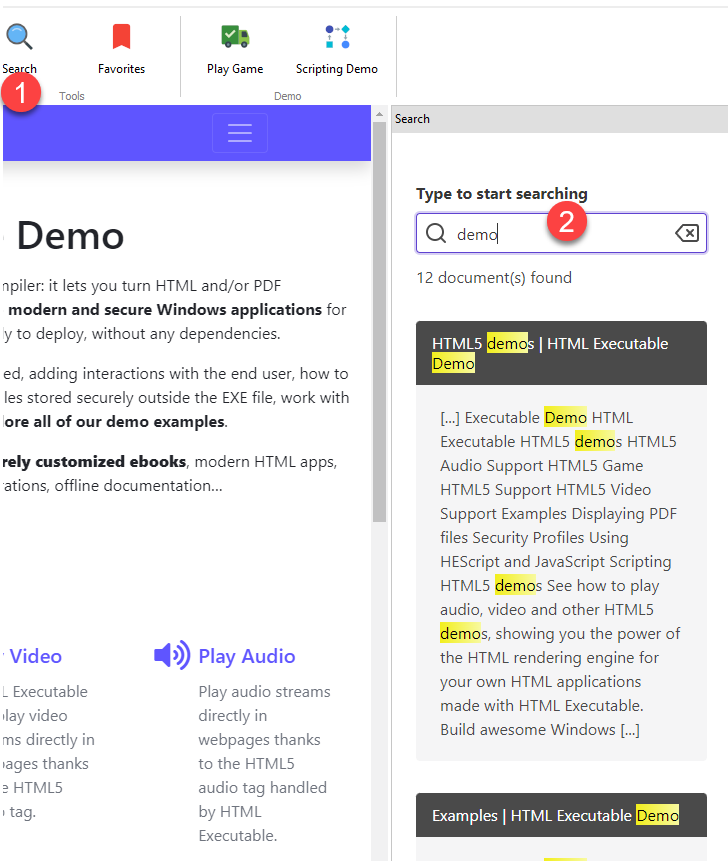Viewport: 728px width, 861px height.
Task: Open the "Examples | HTML Executable Demo" result
Action: point(555,816)
